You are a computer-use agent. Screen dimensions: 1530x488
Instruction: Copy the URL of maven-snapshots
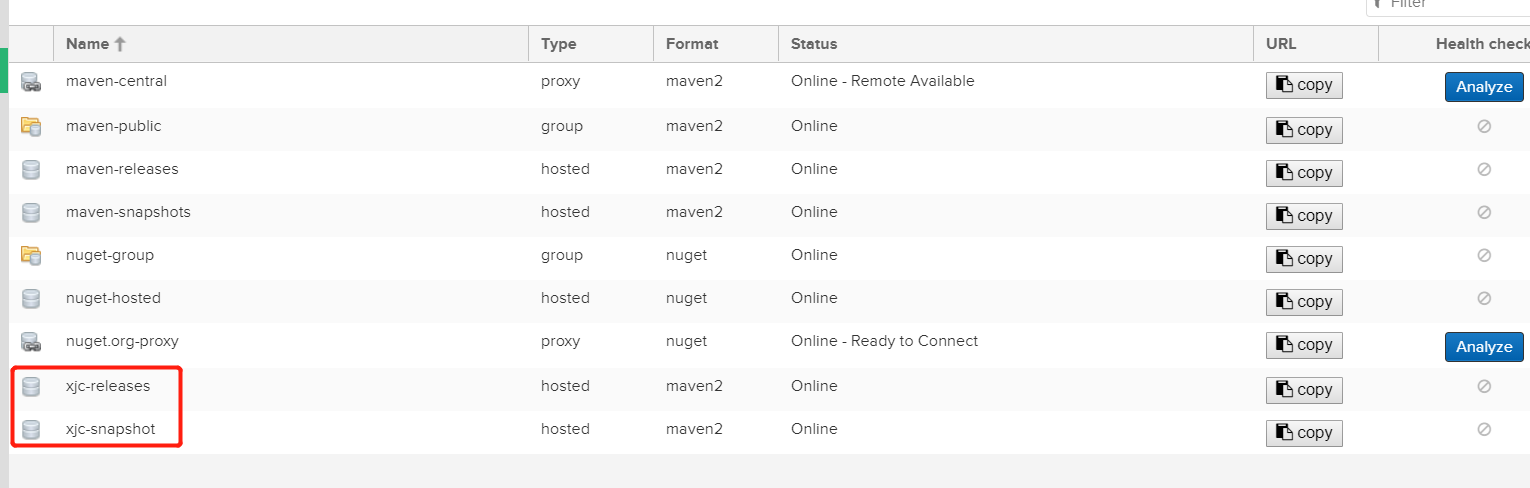(x=1304, y=216)
